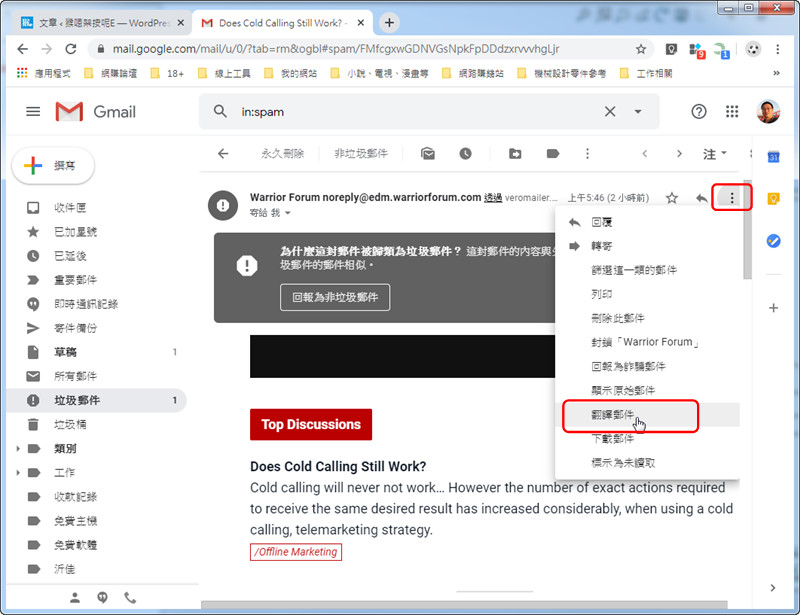This screenshot has height=615, width=800.
Task: Open 已延後 snoozed folder
Action: [97, 256]
